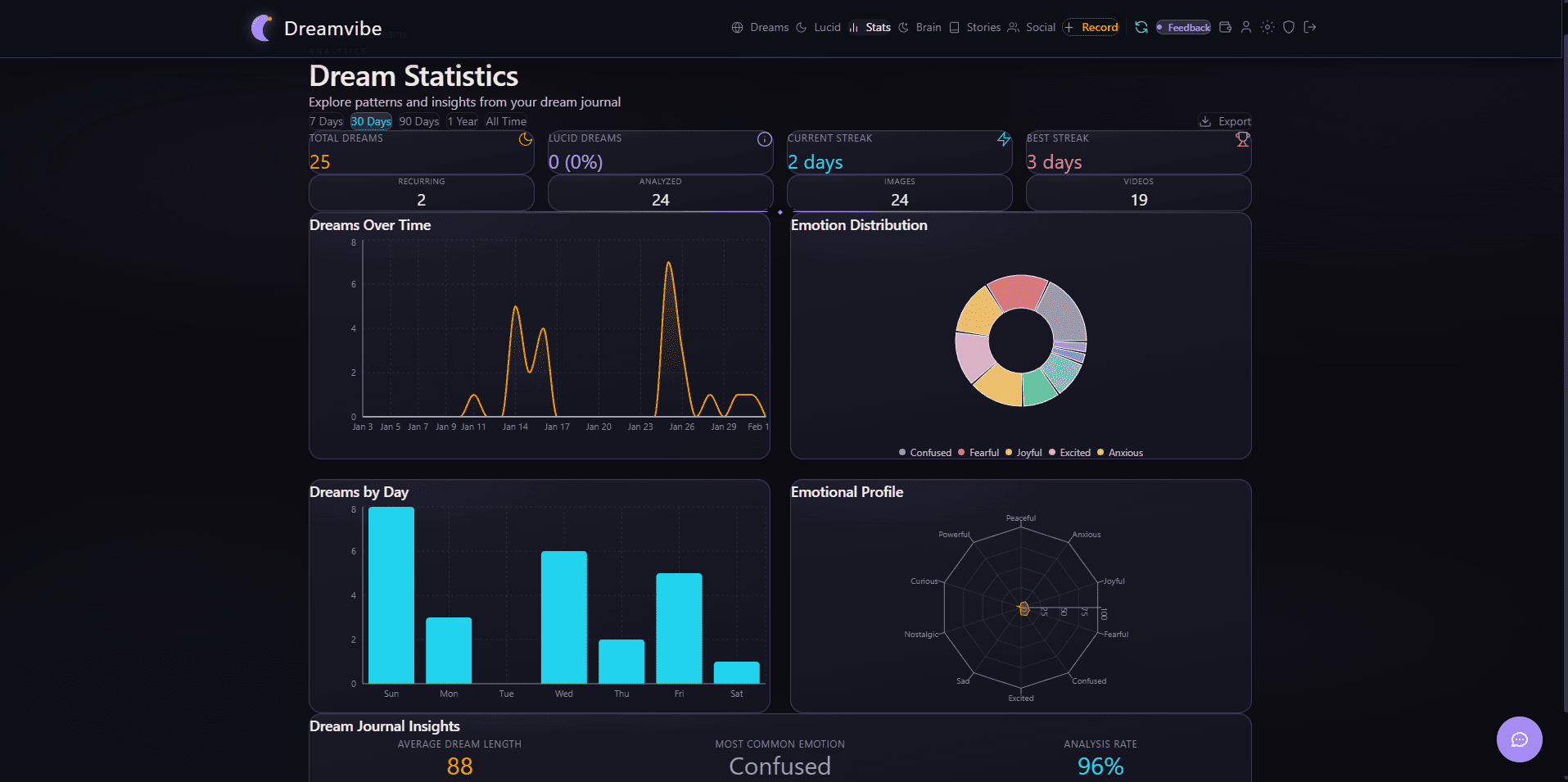This screenshot has width=1568, height=782.
Task: Click the moon icon on Total Dreams card
Action: click(x=525, y=140)
